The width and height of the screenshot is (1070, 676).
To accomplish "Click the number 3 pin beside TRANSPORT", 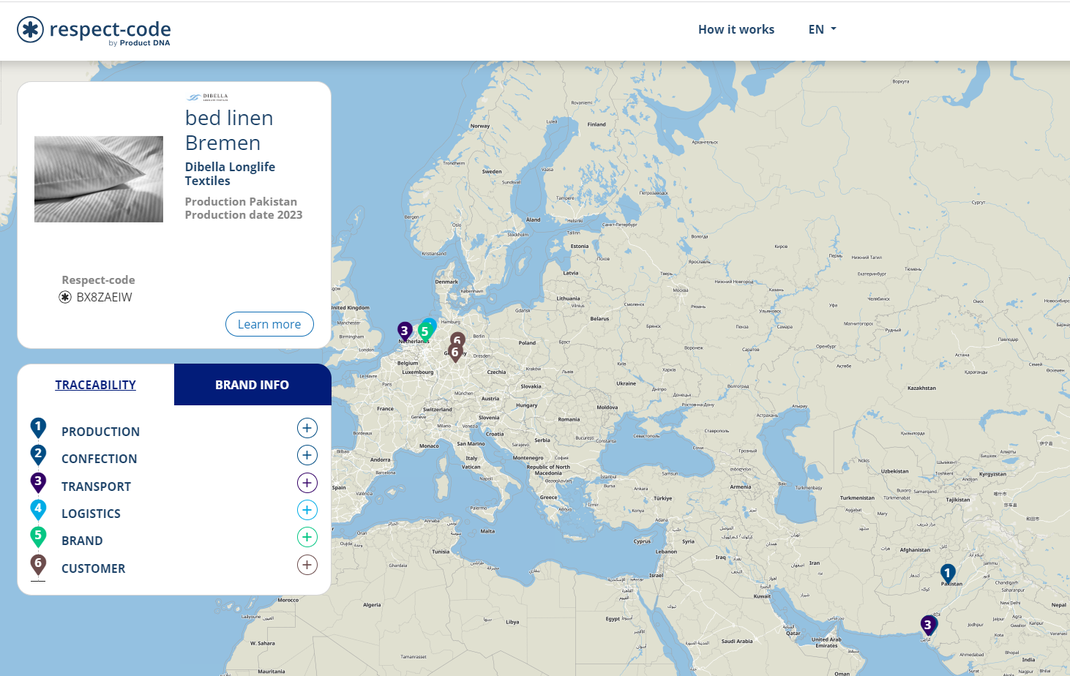I will click(38, 483).
